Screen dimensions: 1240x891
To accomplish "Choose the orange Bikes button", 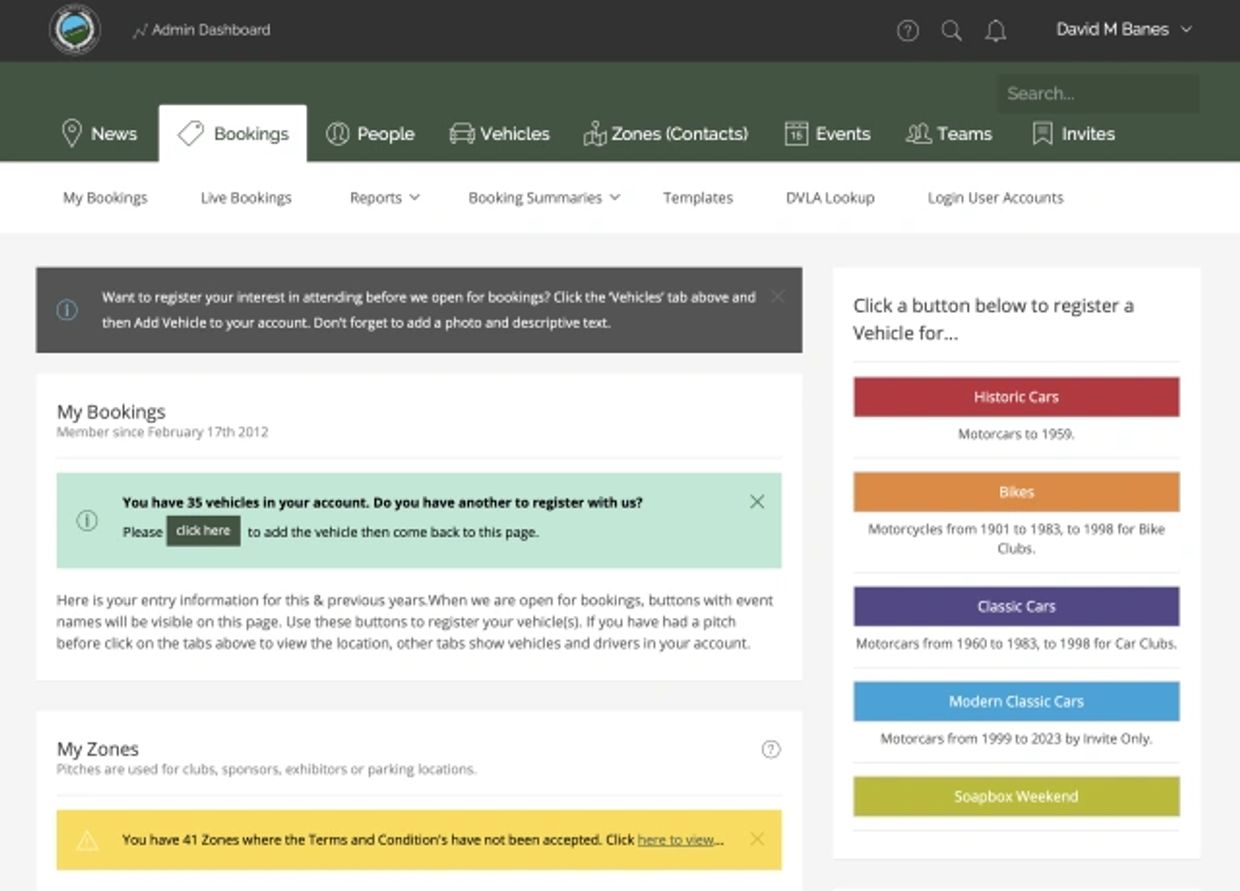I will click(x=1016, y=492).
